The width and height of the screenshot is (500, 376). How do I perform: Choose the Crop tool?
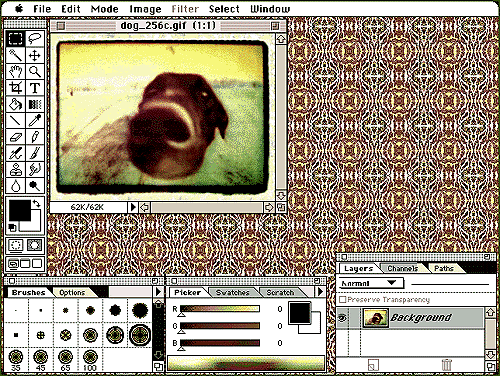tap(15, 88)
